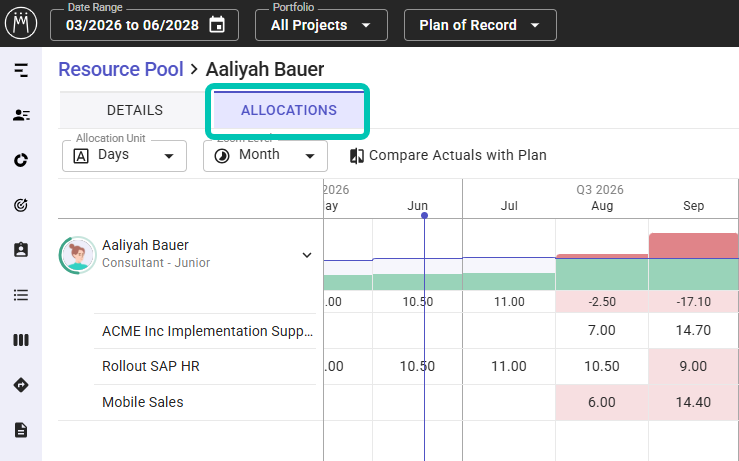The height and width of the screenshot is (461, 739).
Task: Click ACME allocation 7.00 in Aug
Action: pos(602,330)
